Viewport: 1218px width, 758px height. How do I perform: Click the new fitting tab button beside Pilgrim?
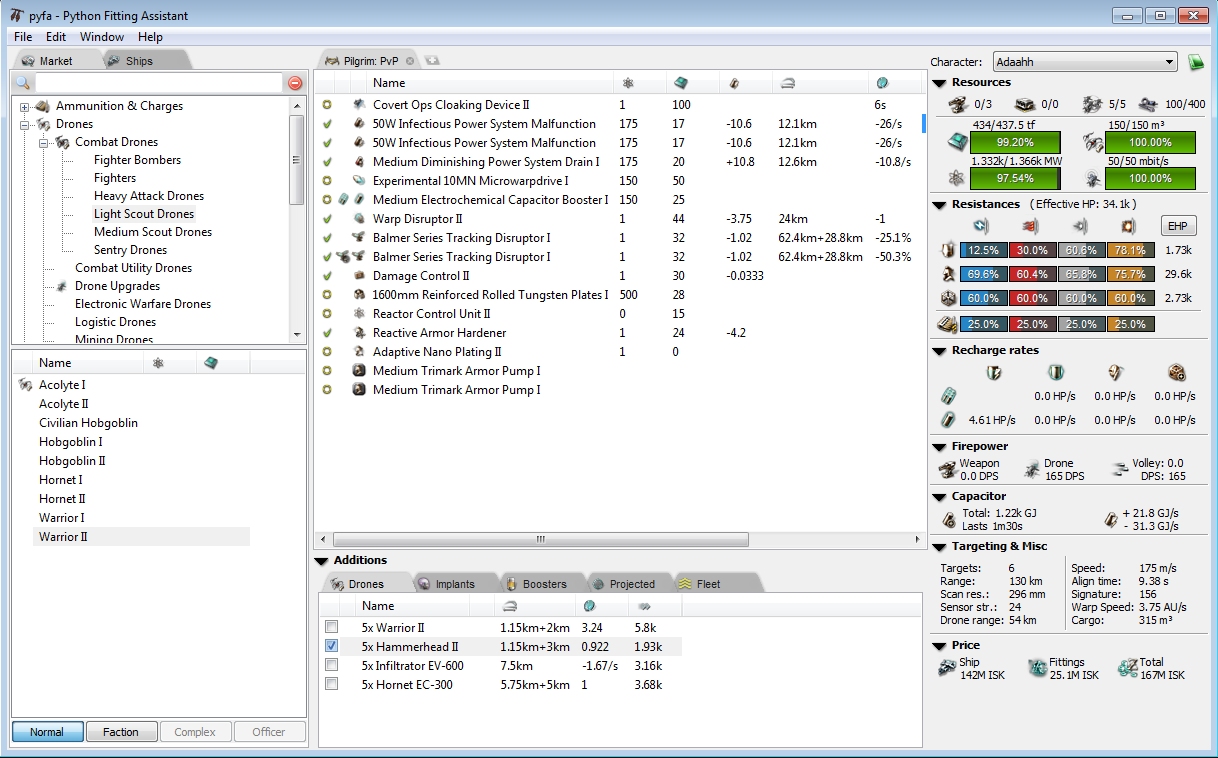pyautogui.click(x=432, y=60)
